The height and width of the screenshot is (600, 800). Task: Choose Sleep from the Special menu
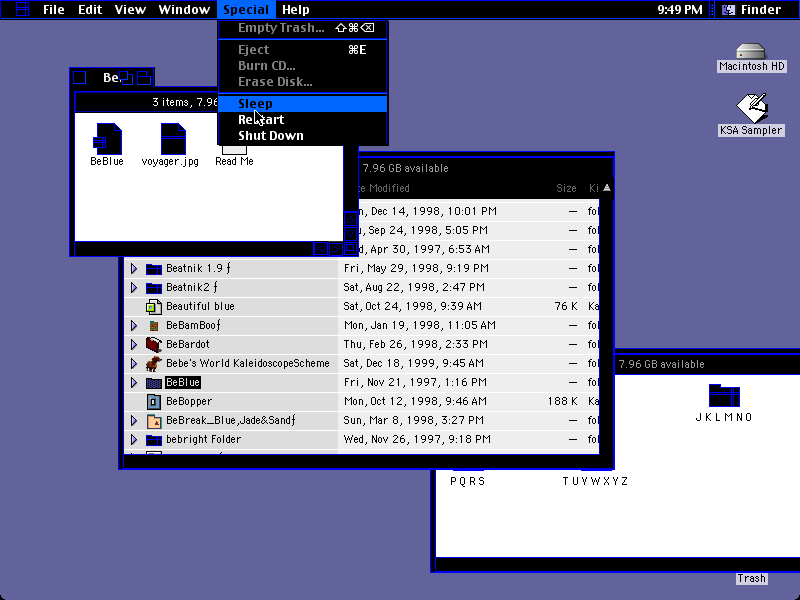pyautogui.click(x=303, y=104)
